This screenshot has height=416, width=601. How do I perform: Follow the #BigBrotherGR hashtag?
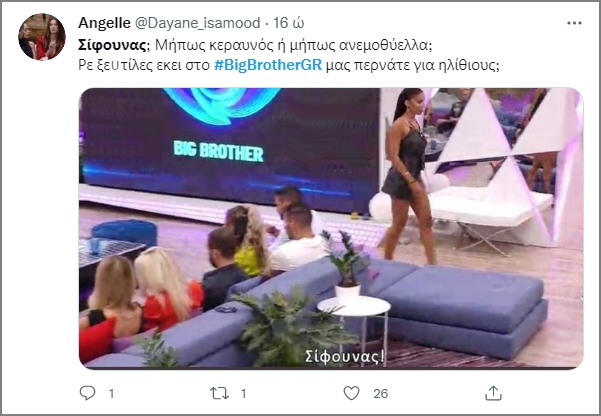[268, 65]
